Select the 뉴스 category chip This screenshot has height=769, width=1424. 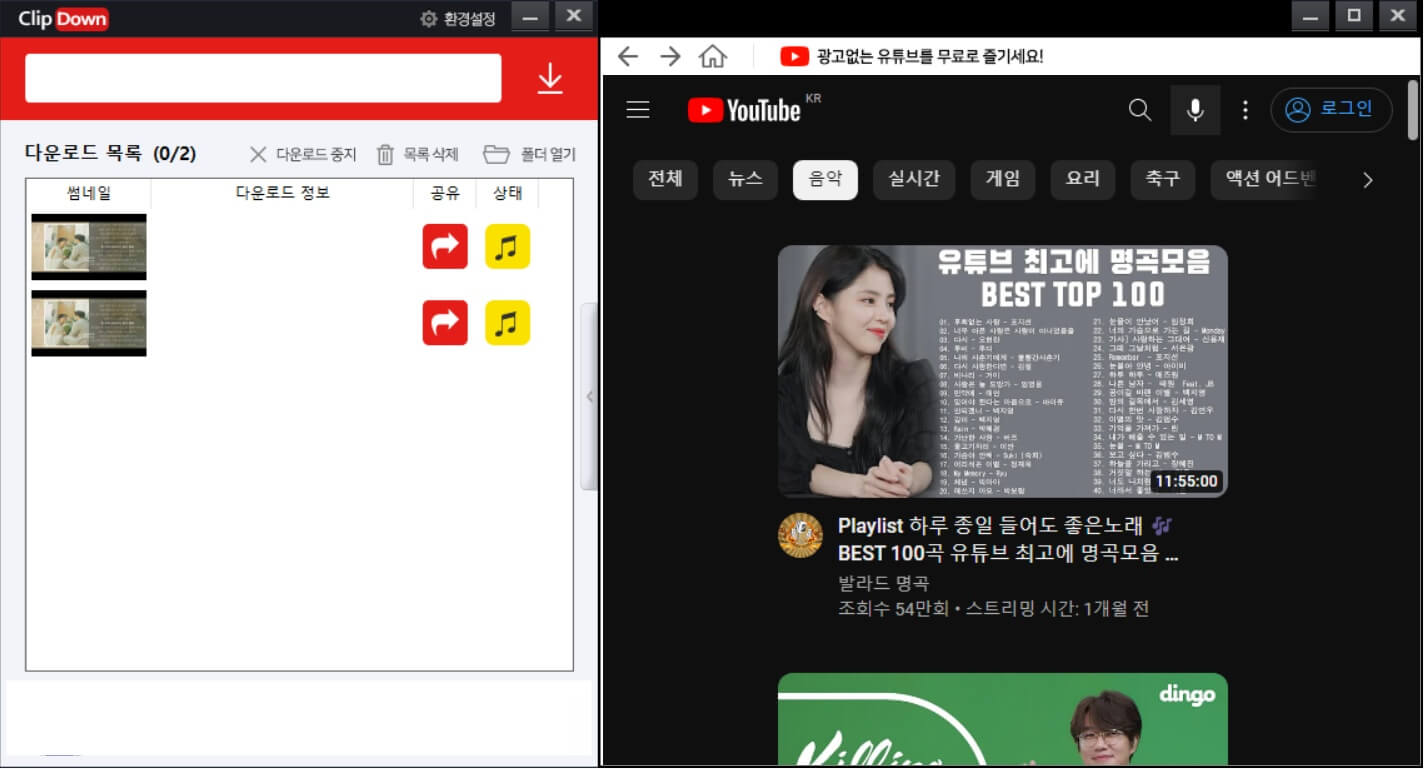(x=745, y=180)
